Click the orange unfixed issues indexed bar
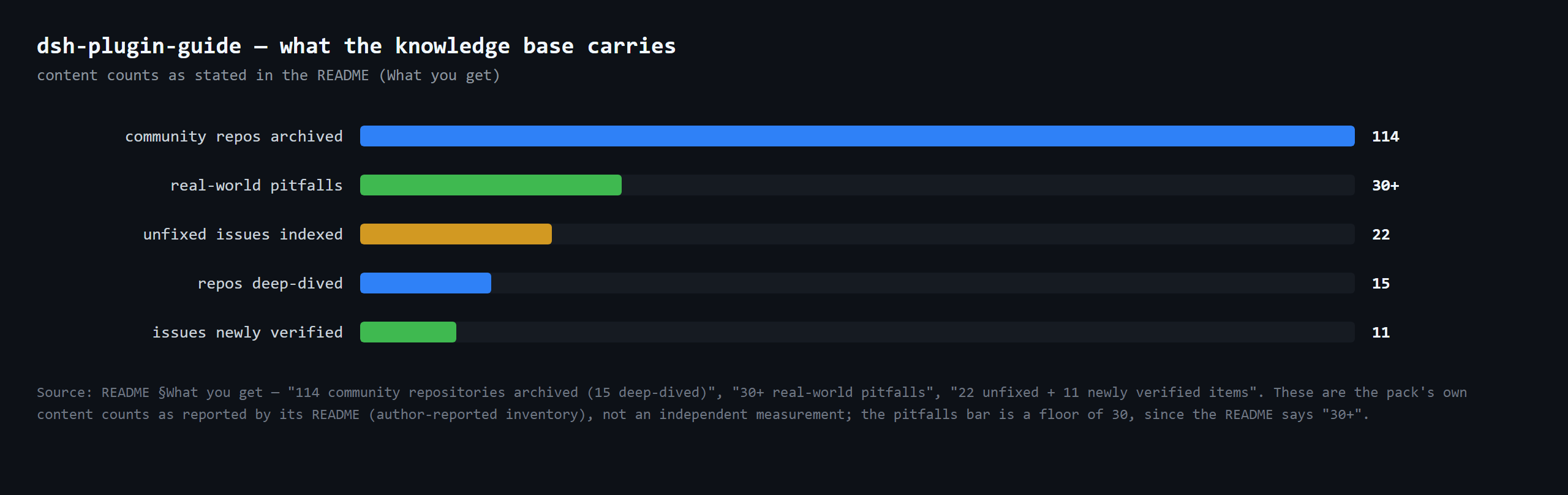This screenshot has height=495, width=1568. (456, 234)
